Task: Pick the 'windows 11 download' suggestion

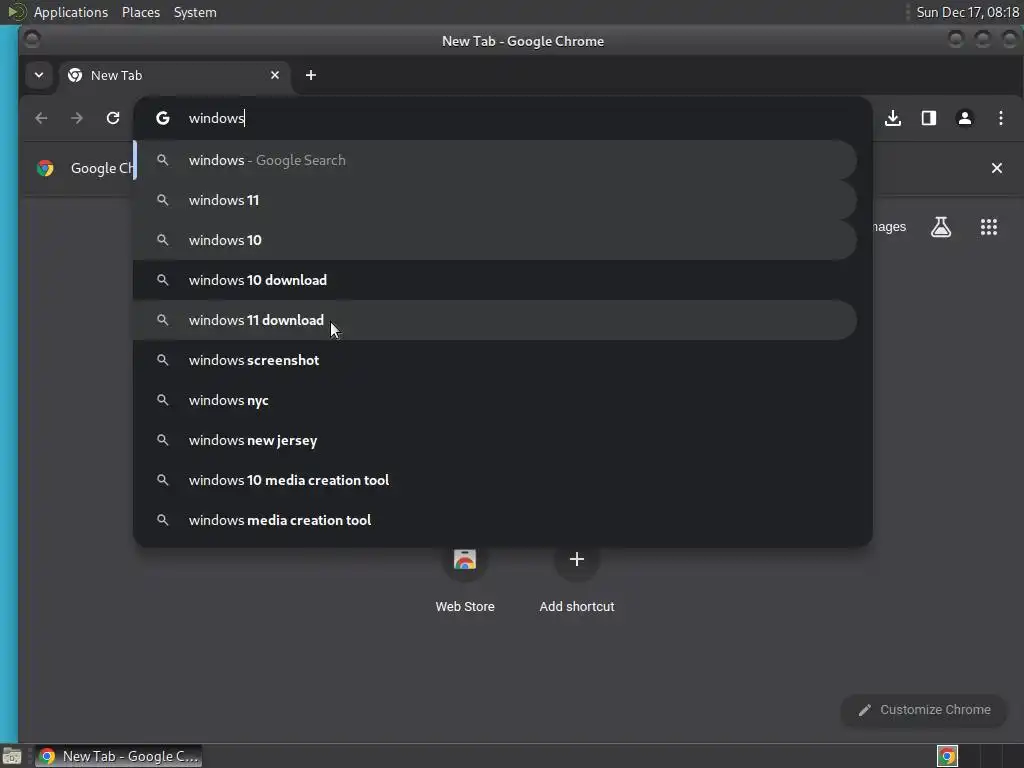Action: tap(495, 320)
